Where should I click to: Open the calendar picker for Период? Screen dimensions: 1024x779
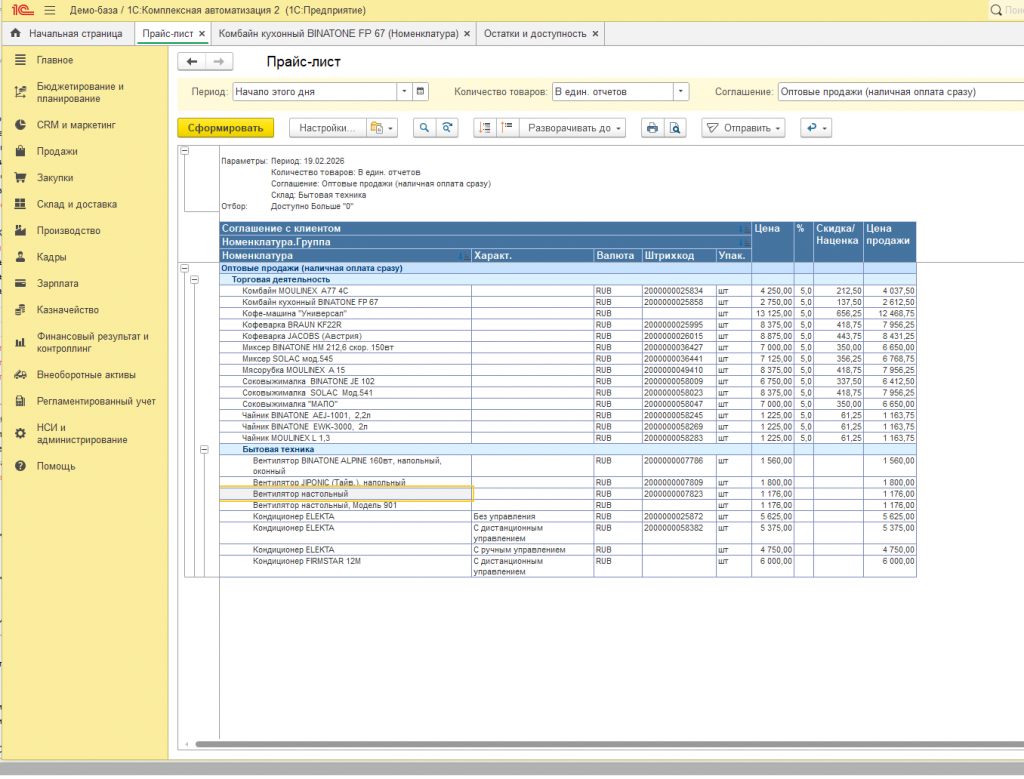coord(421,91)
